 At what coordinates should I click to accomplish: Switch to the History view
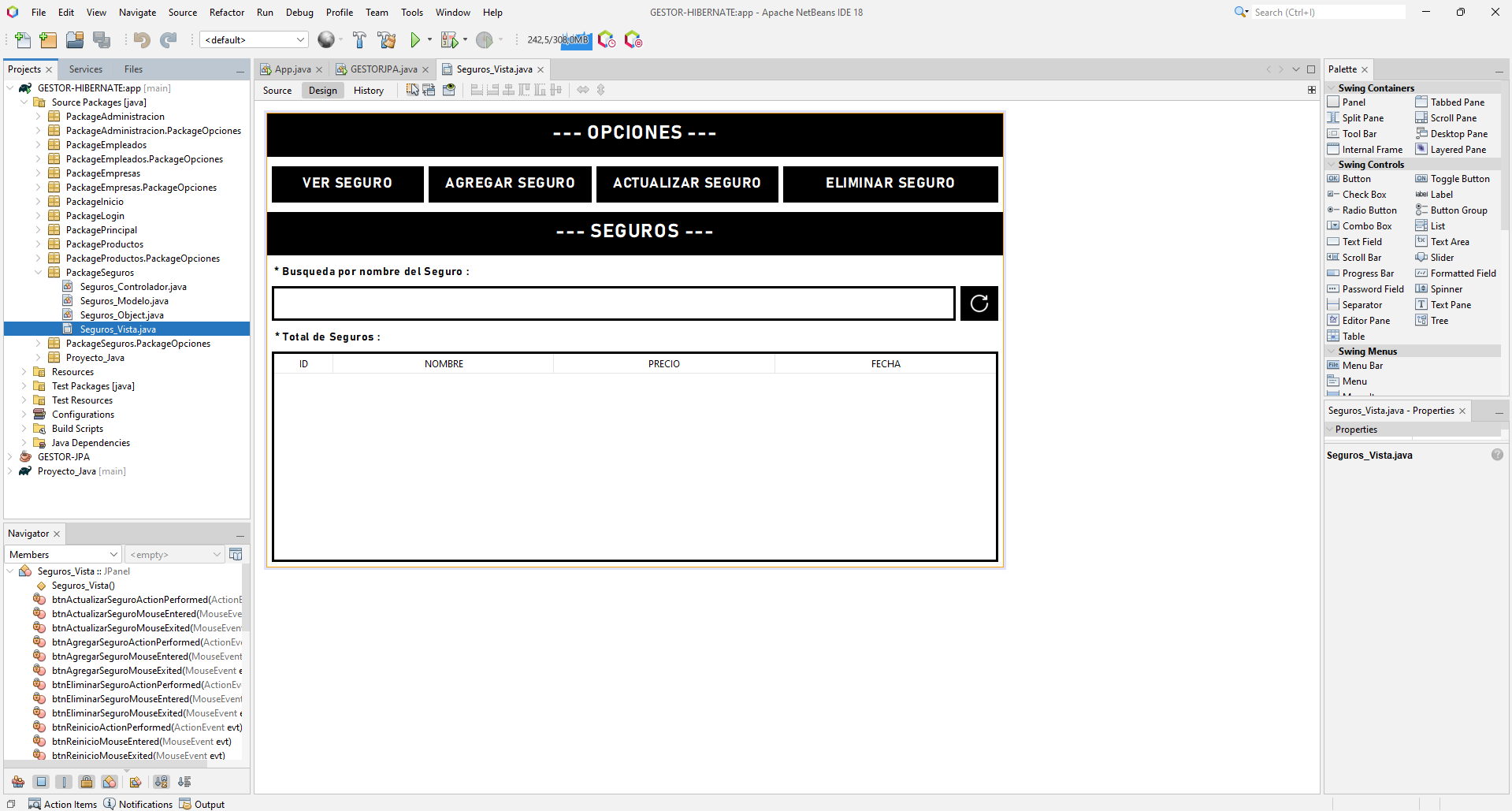click(369, 91)
